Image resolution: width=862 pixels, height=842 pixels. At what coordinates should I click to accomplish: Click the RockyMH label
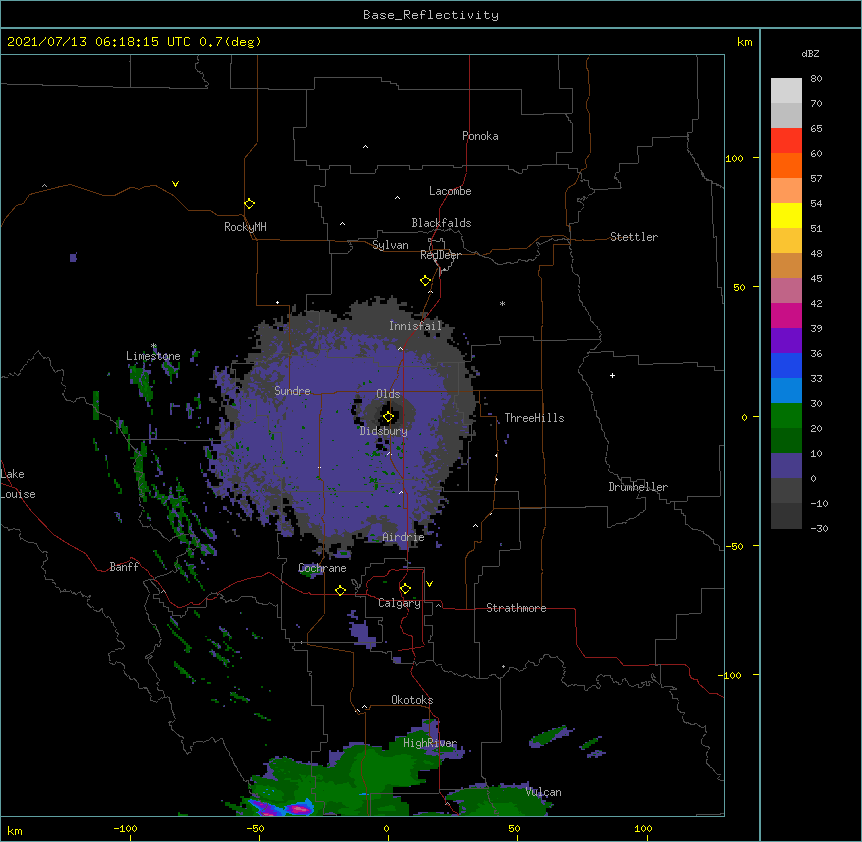pyautogui.click(x=245, y=227)
